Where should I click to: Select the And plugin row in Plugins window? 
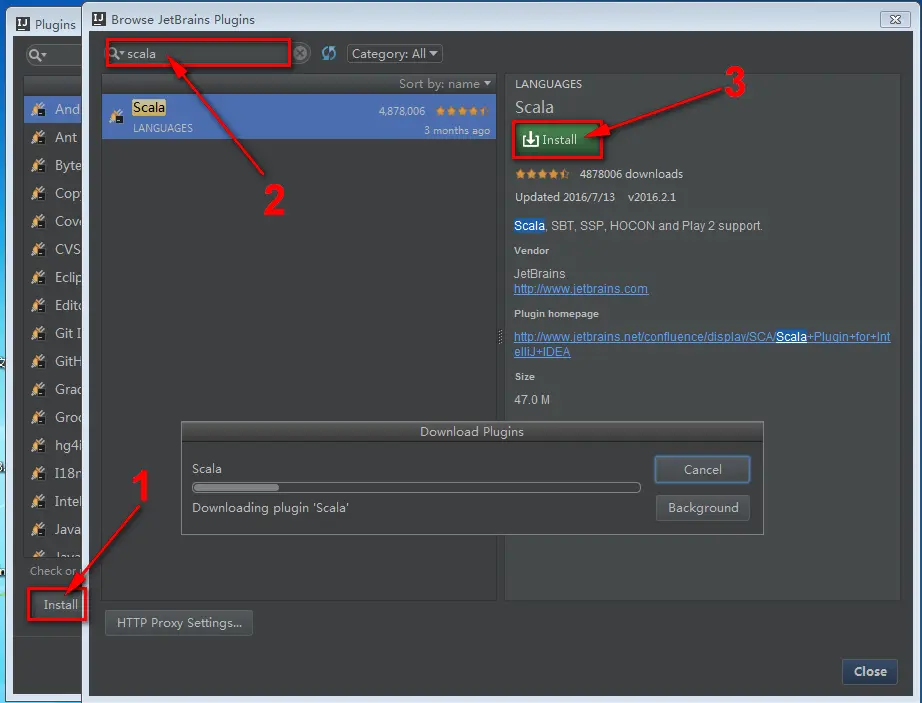click(x=53, y=109)
